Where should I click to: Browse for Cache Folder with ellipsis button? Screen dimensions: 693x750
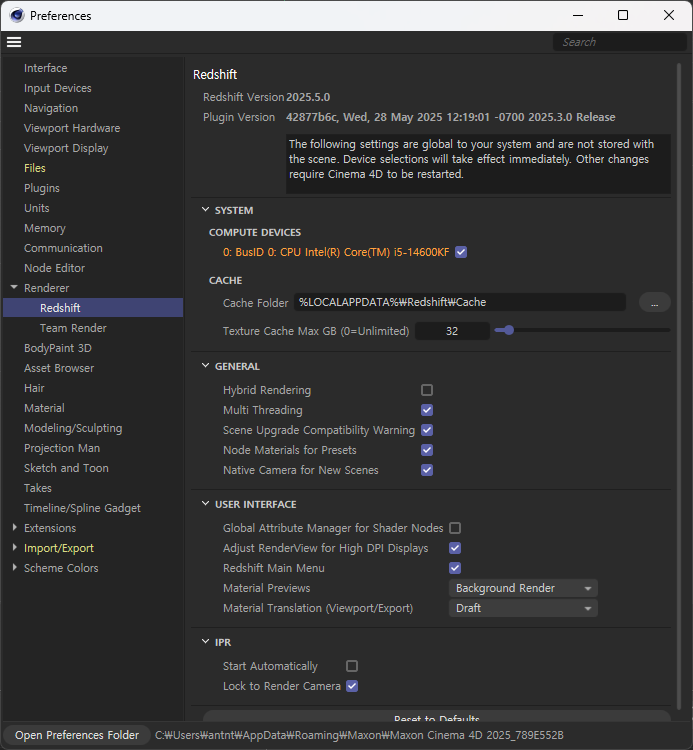pos(655,303)
